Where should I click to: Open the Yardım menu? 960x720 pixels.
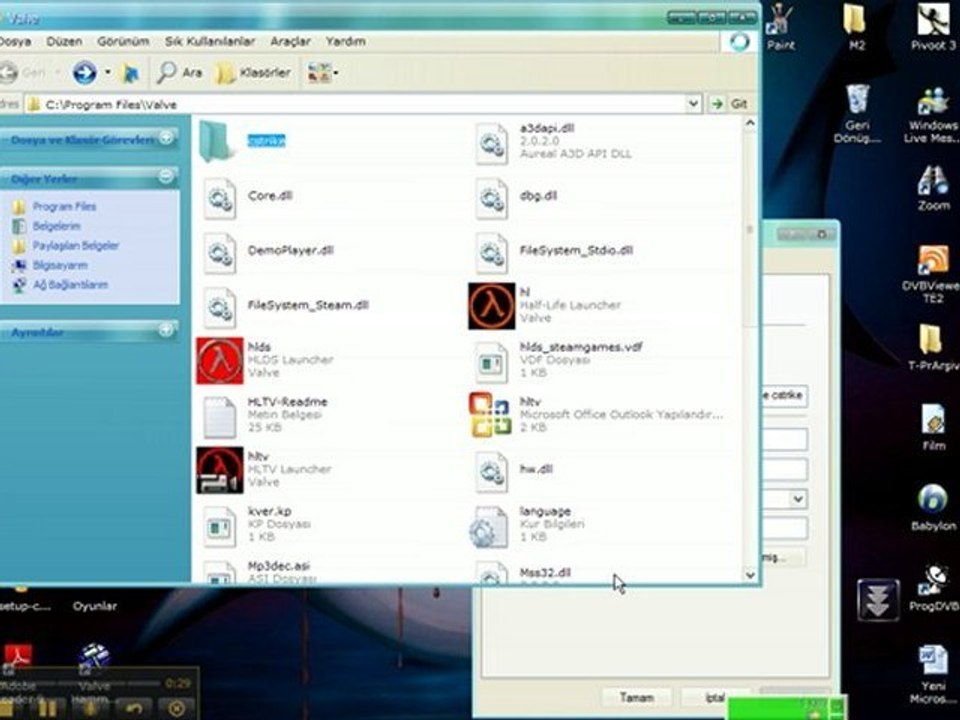[345, 42]
